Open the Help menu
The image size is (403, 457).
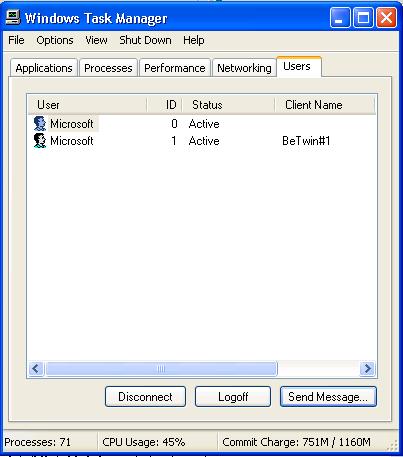coord(194,40)
